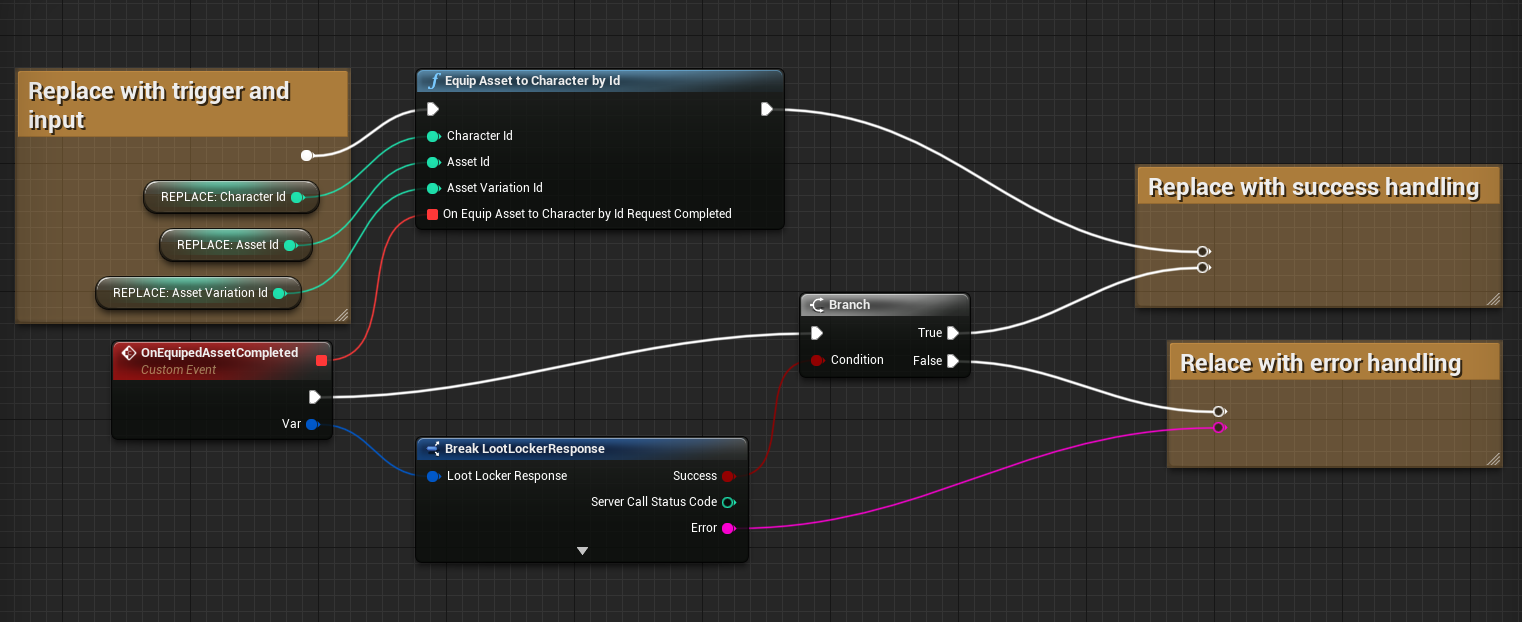Click the Server Call Status Code pin
The image size is (1522, 622).
click(728, 502)
